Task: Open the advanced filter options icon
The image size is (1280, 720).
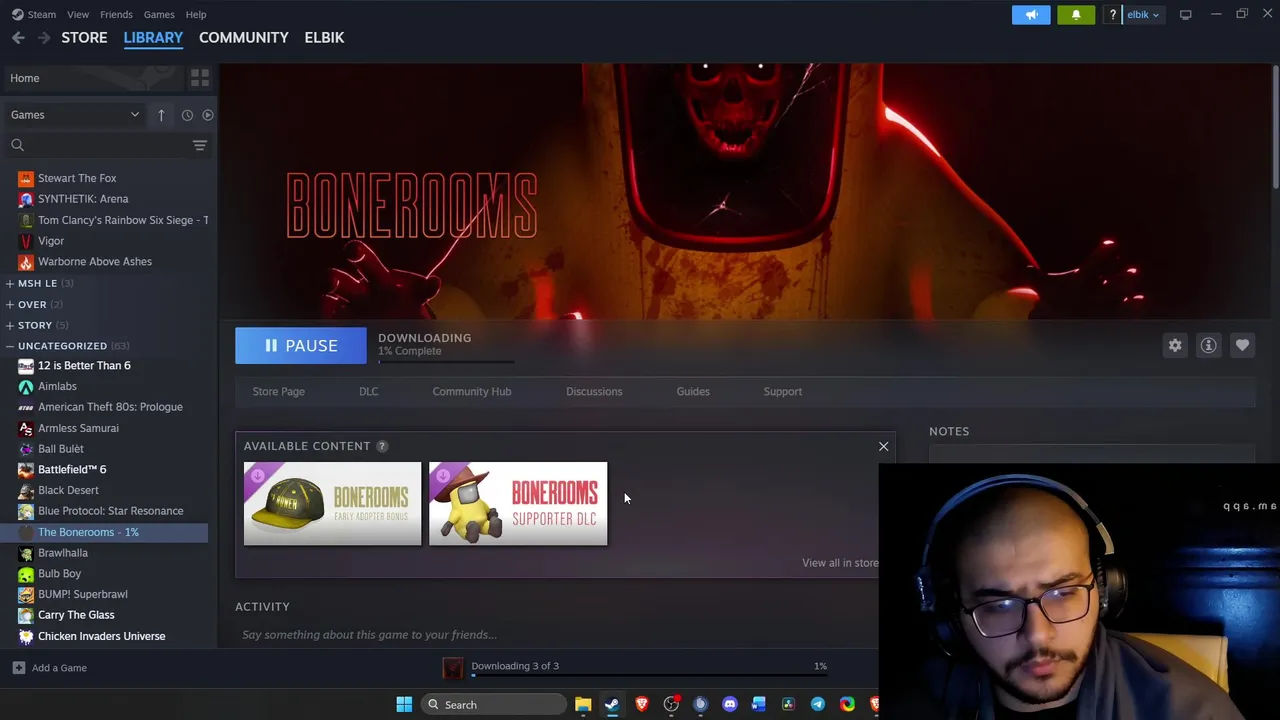Action: click(x=200, y=146)
